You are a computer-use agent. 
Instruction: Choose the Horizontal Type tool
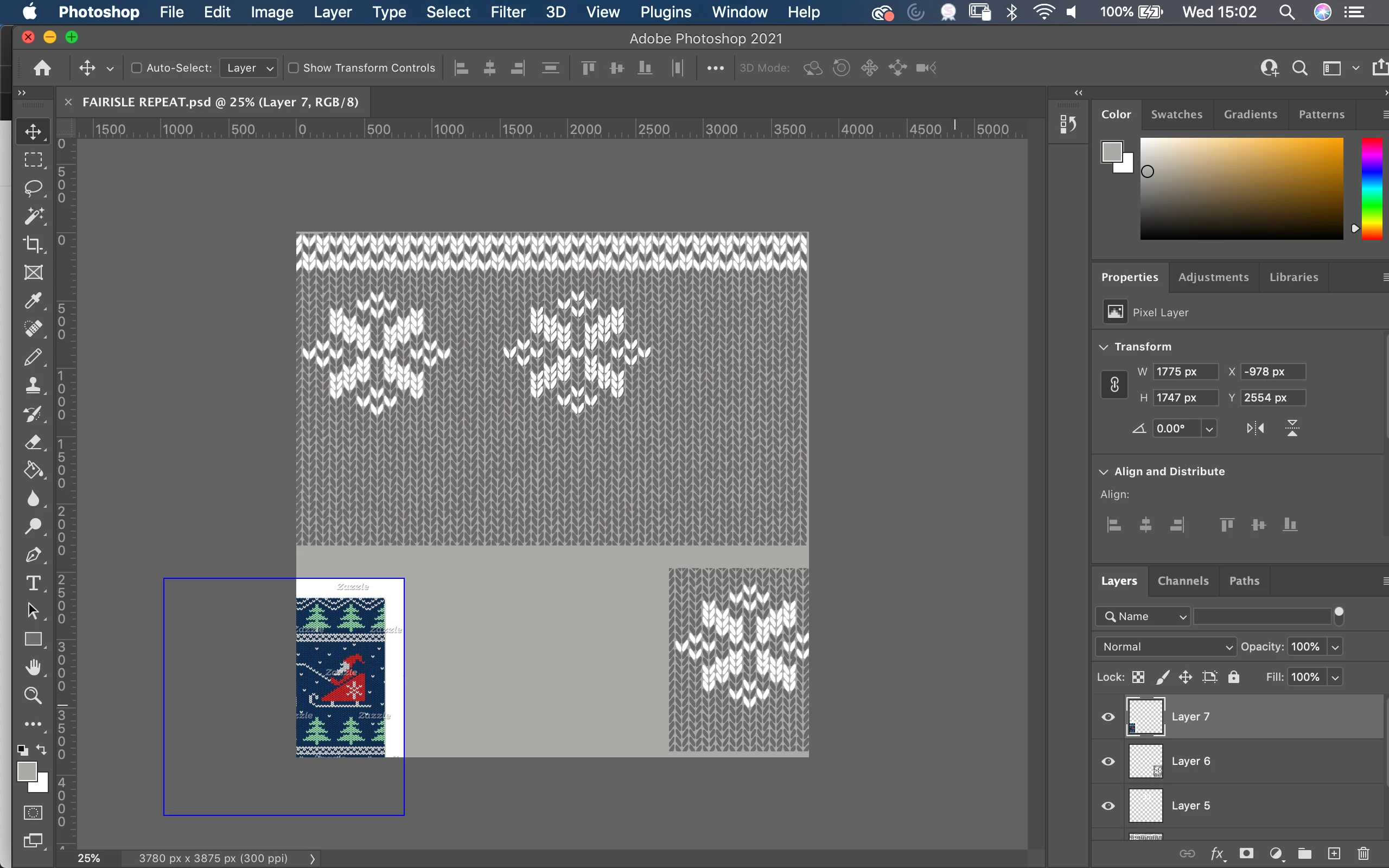pos(33,583)
